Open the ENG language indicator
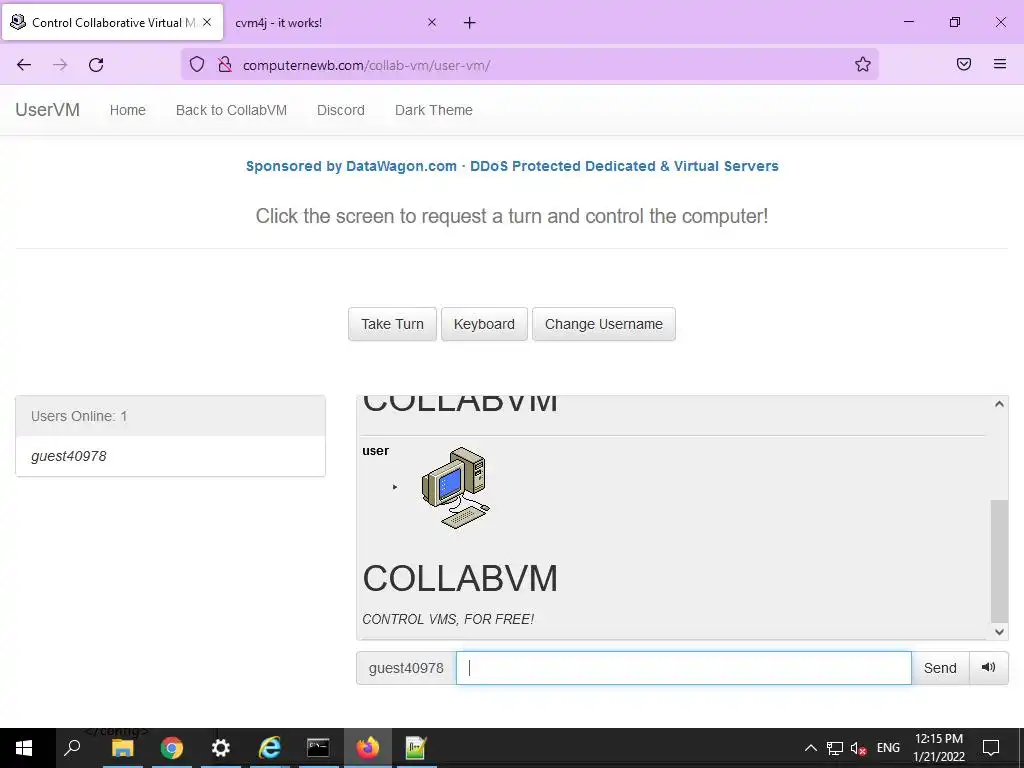Viewport: 1024px width, 768px height. pos(888,748)
